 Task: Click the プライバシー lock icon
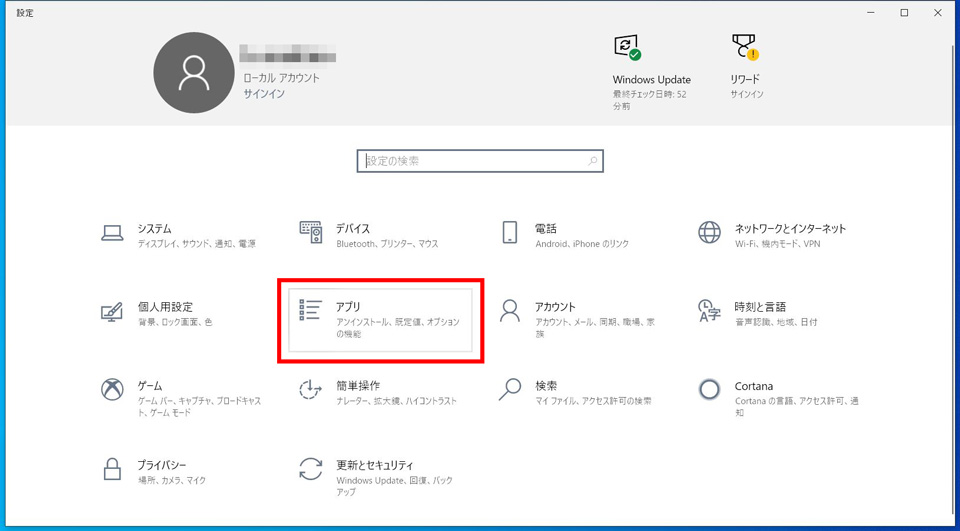(111, 469)
